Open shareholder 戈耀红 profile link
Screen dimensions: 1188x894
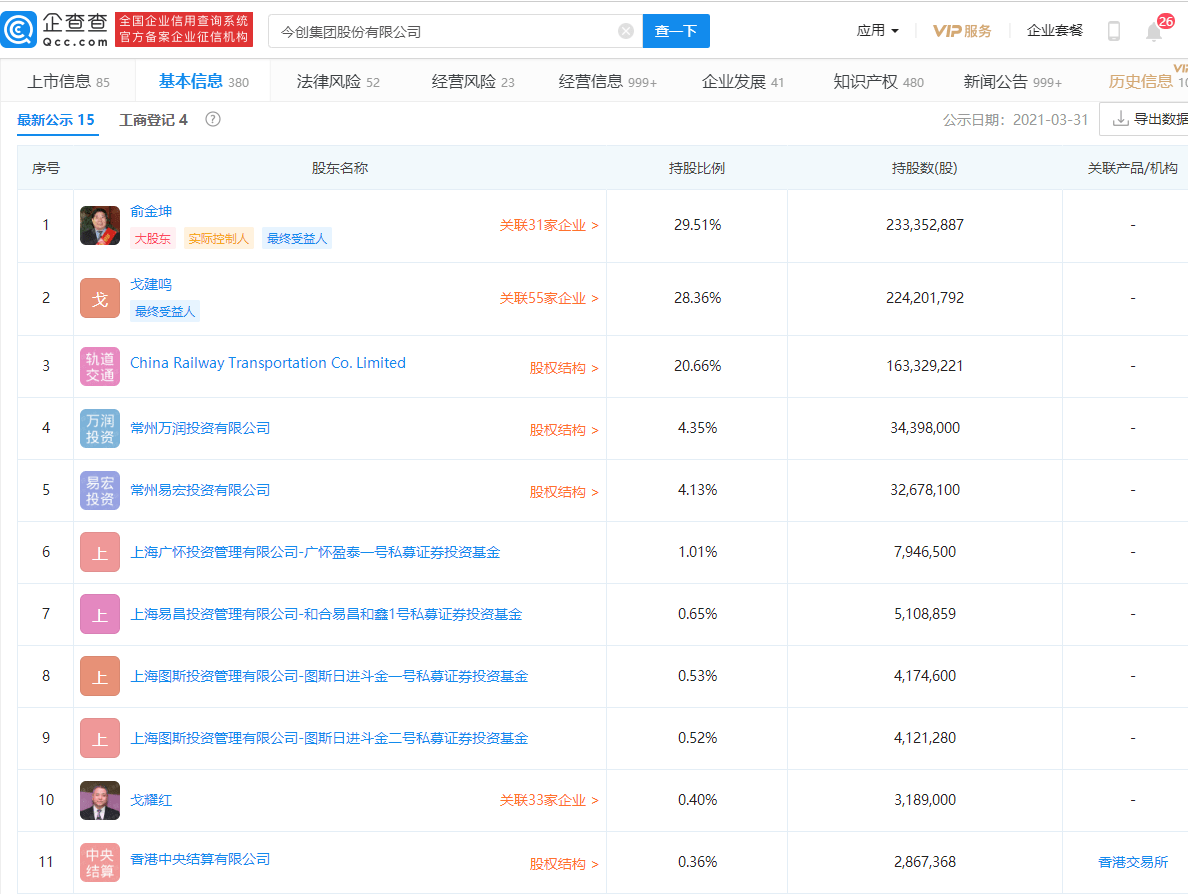click(151, 800)
